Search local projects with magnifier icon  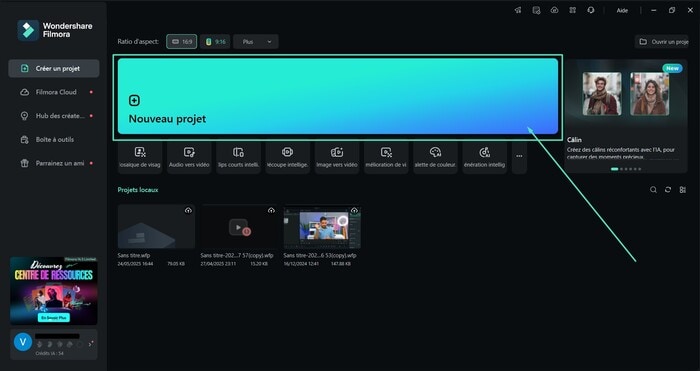tap(653, 190)
